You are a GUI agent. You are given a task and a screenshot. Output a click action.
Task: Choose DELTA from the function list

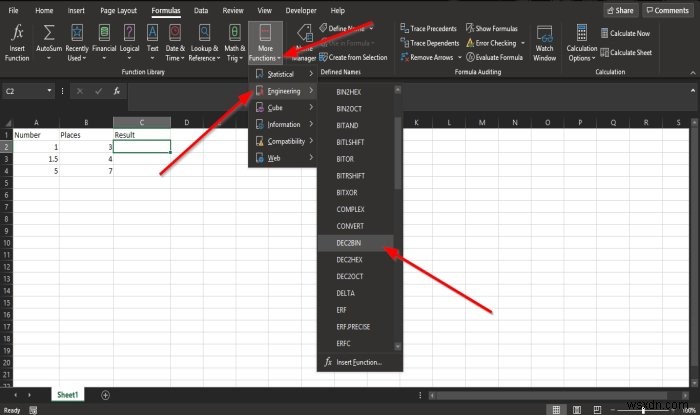click(x=355, y=293)
